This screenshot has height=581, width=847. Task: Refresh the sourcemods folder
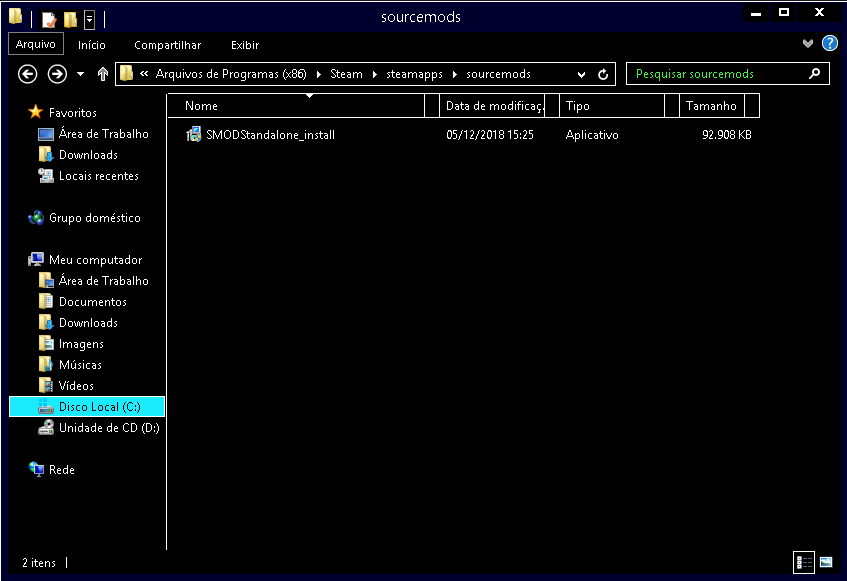(x=603, y=75)
